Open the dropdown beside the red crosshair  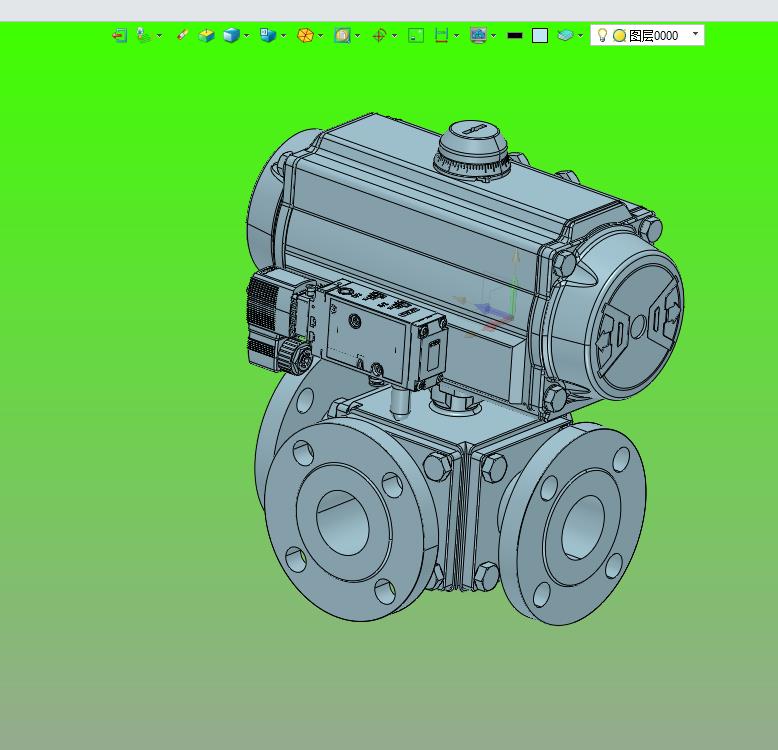pyautogui.click(x=394, y=36)
